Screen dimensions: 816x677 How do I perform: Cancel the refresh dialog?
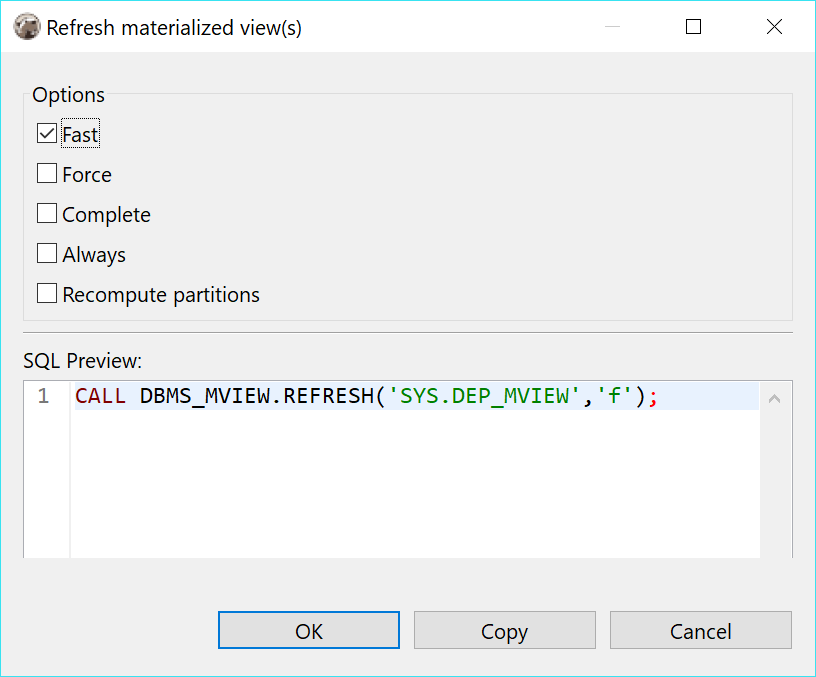coord(700,630)
